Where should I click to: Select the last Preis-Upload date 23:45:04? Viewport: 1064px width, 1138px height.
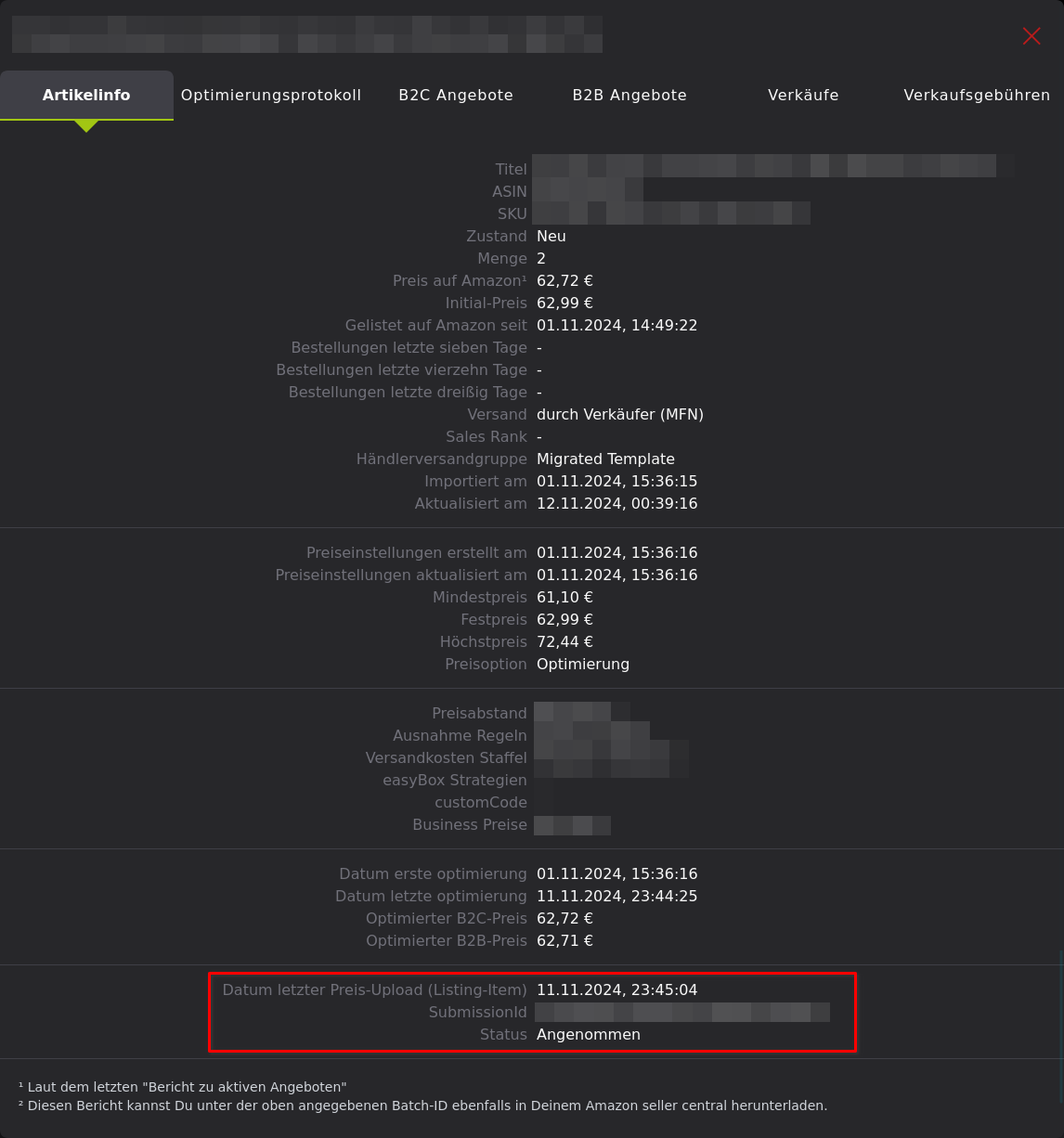click(x=616, y=989)
